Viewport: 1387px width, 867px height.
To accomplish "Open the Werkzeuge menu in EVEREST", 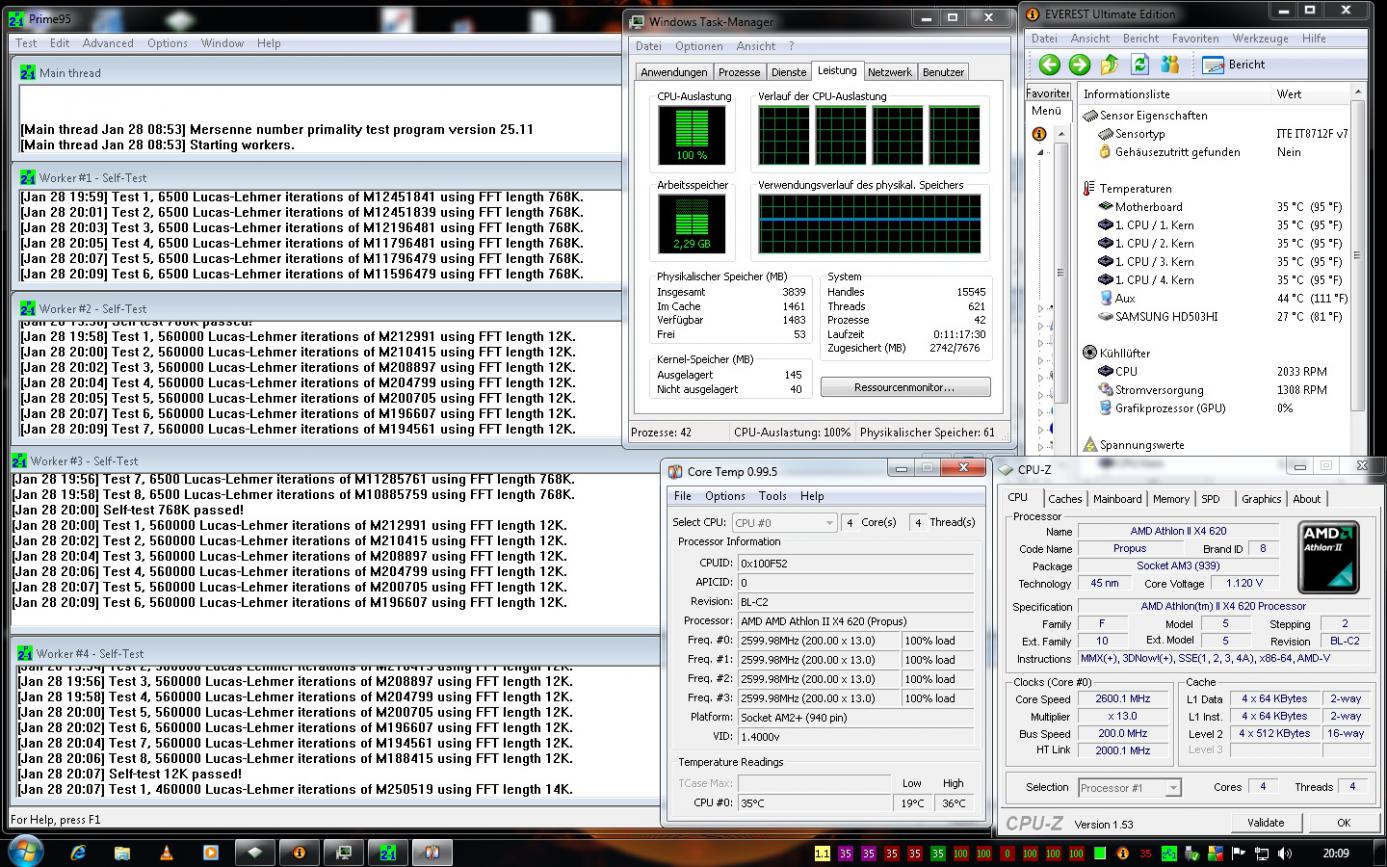I will click(x=1260, y=38).
